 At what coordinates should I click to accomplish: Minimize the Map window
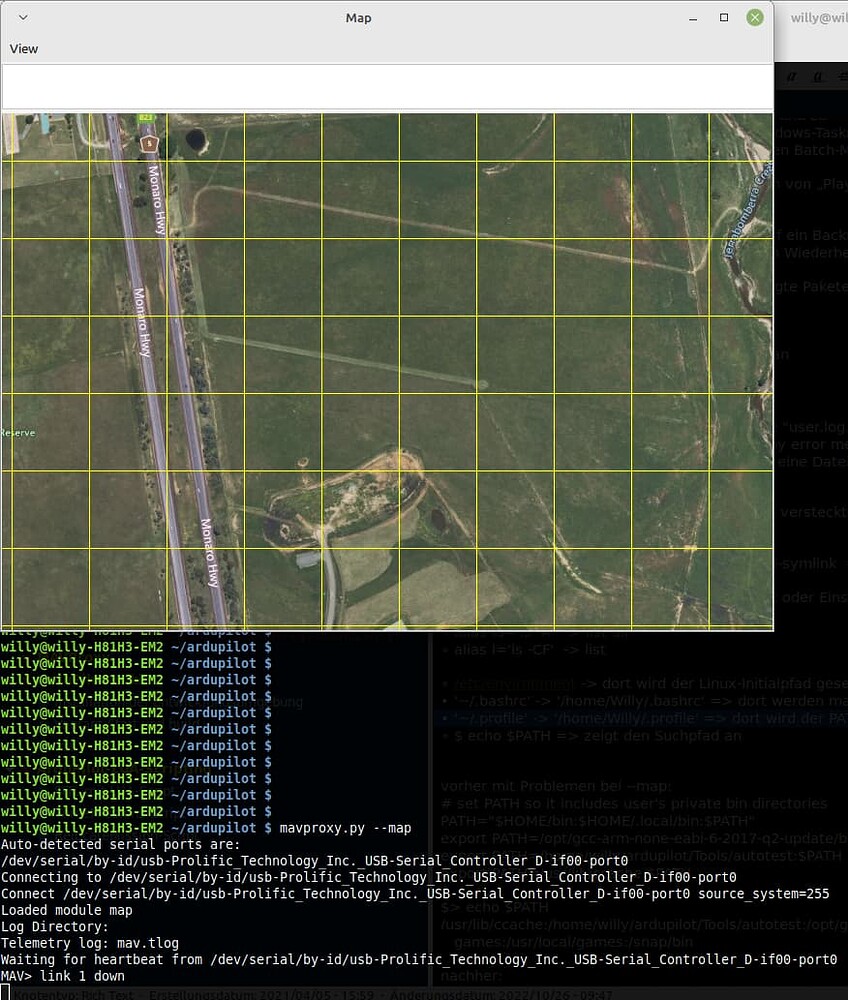692,18
